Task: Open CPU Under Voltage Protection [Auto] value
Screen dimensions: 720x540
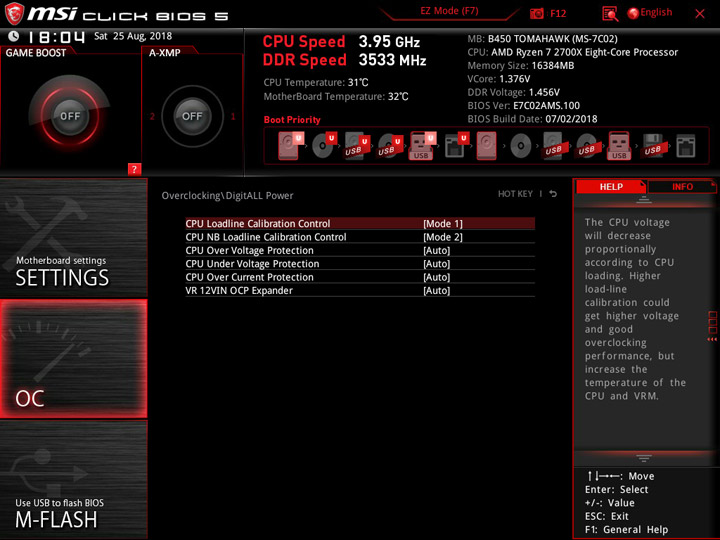Action: pyautogui.click(x=436, y=264)
